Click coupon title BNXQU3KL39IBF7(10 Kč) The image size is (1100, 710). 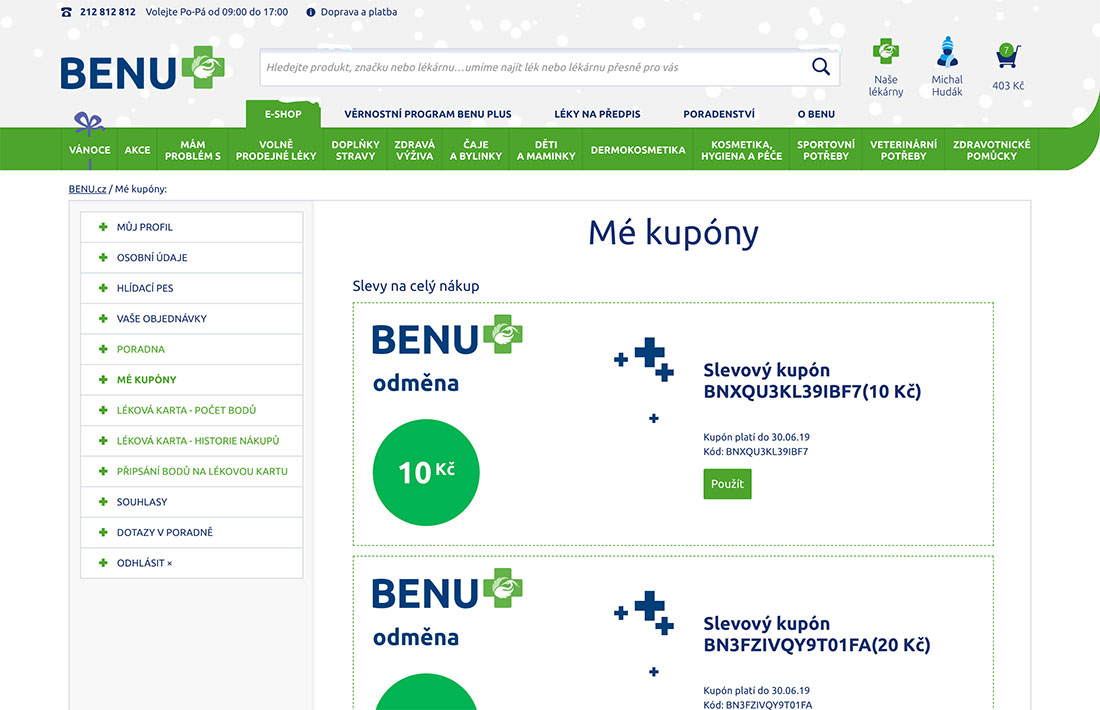[x=812, y=380]
